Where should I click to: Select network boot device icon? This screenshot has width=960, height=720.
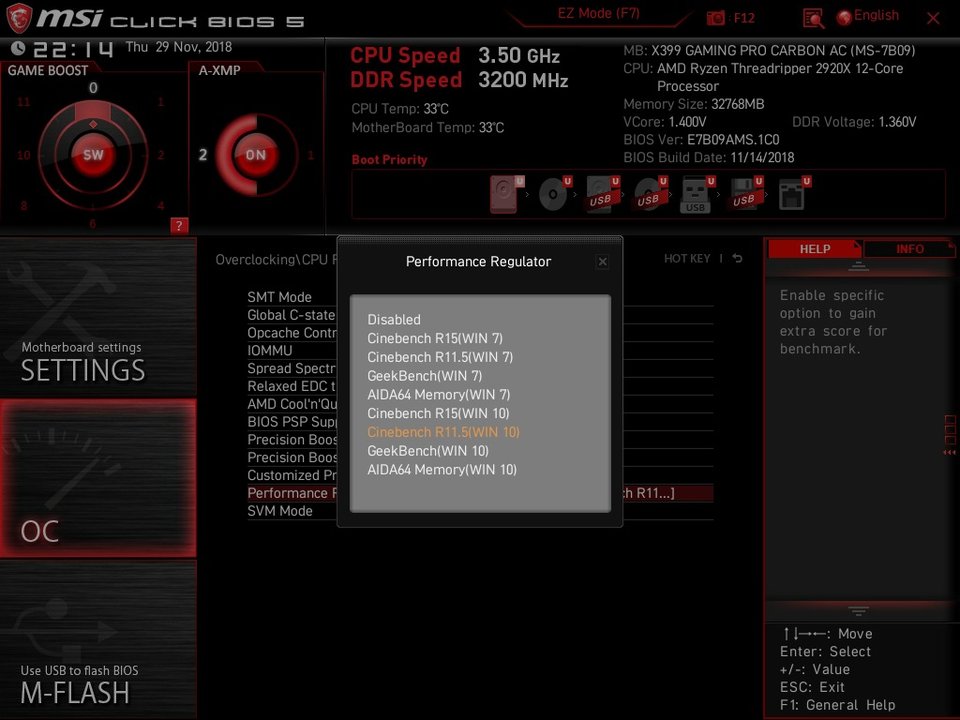pyautogui.click(x=794, y=194)
